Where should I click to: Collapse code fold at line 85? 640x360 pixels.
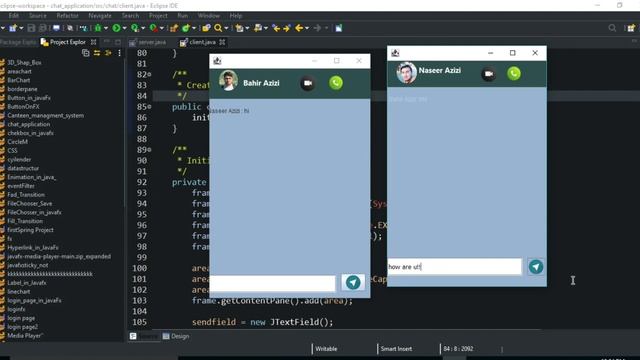pyautogui.click(x=149, y=107)
